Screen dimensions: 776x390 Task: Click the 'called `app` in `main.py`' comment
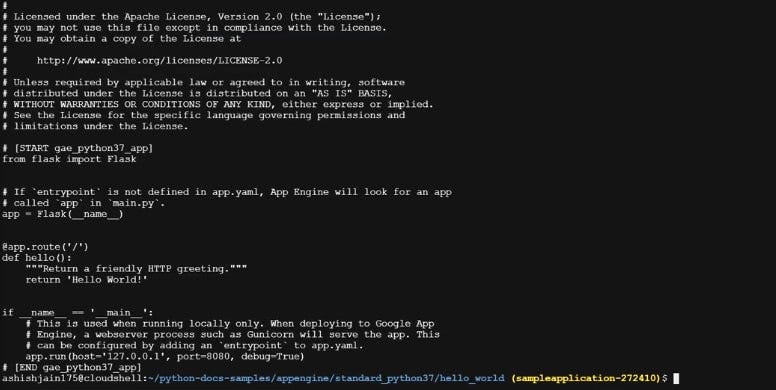(x=84, y=203)
